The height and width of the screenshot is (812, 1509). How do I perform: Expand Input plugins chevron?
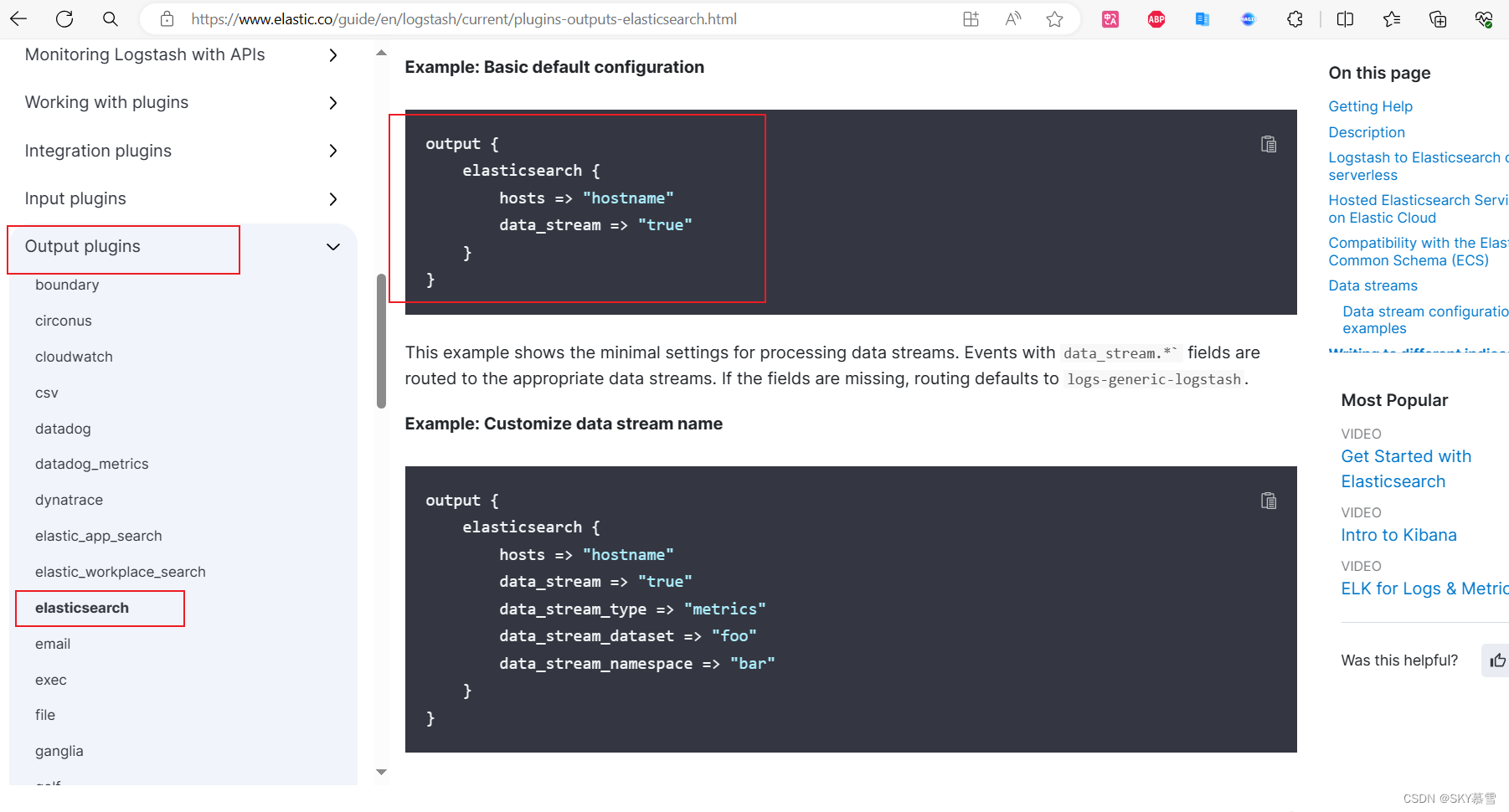333,199
